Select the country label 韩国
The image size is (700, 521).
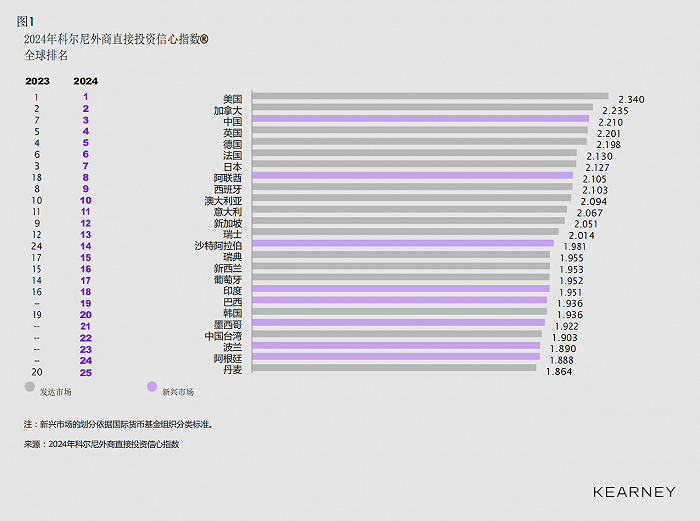point(233,313)
